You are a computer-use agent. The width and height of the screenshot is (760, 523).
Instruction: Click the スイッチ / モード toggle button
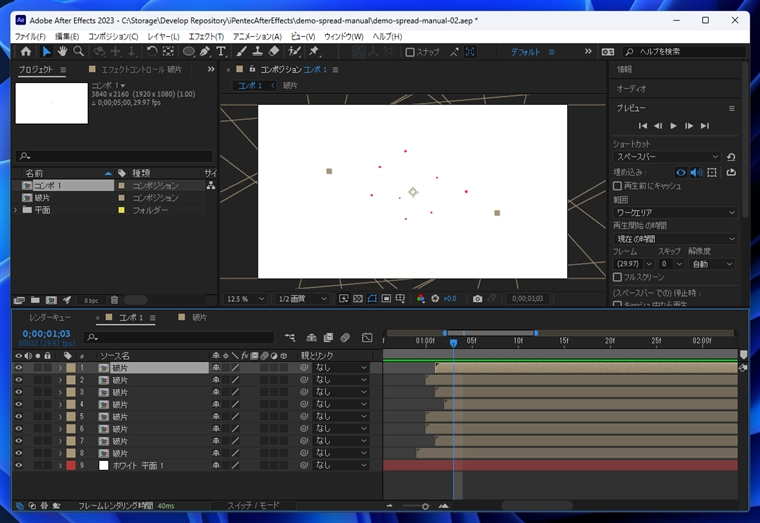tap(253, 505)
